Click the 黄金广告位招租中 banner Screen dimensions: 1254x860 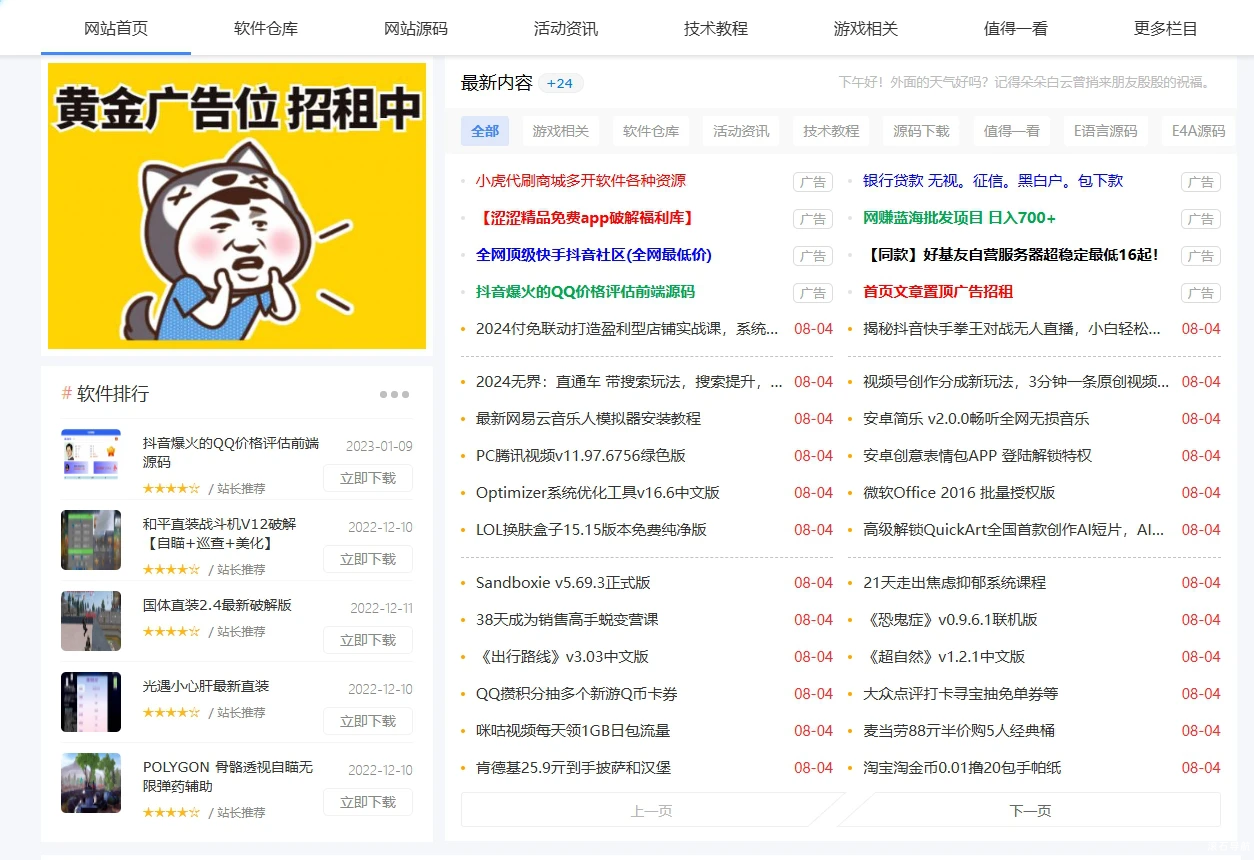tap(235, 206)
